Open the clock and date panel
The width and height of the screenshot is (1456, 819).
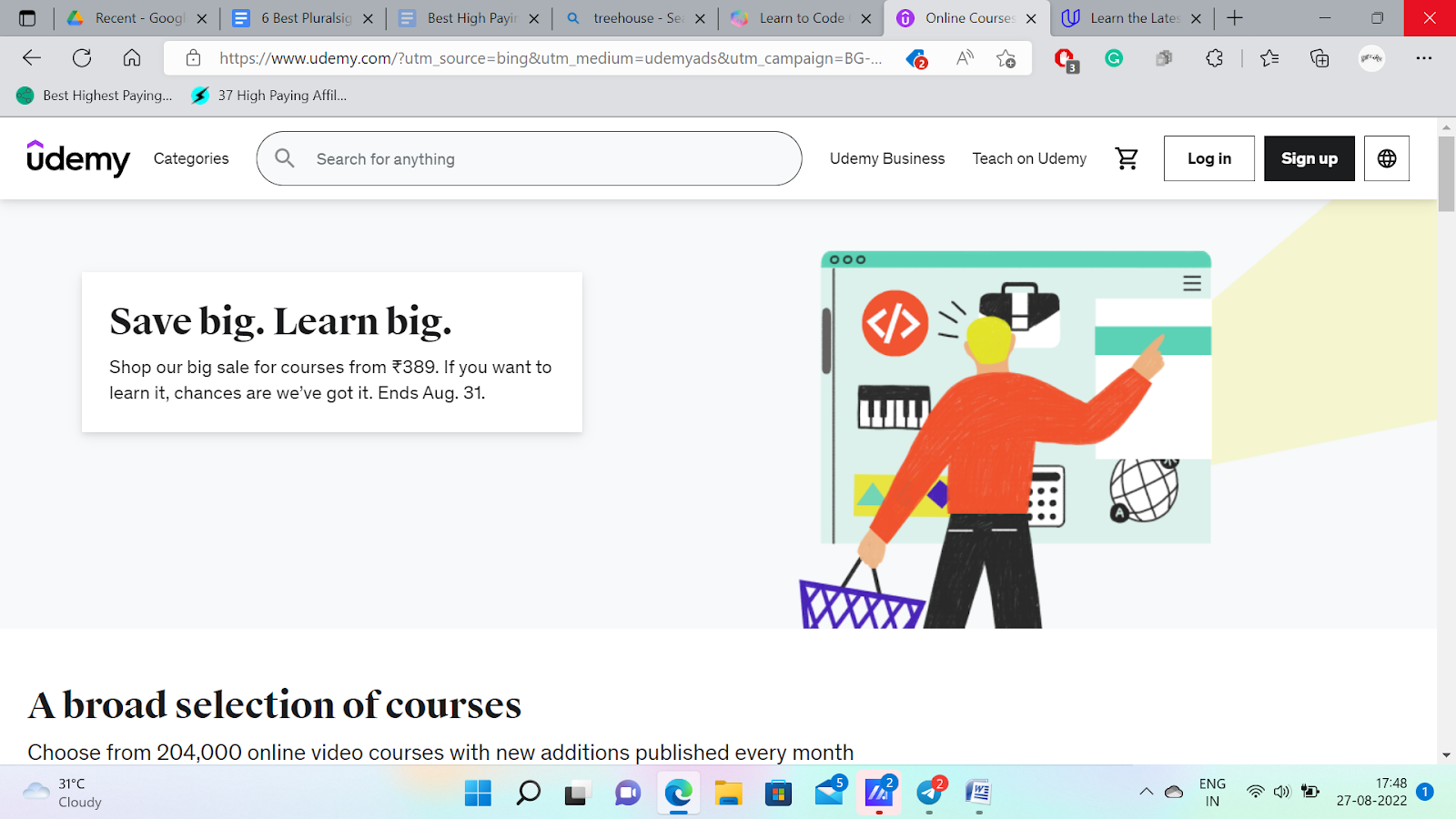point(1372,792)
